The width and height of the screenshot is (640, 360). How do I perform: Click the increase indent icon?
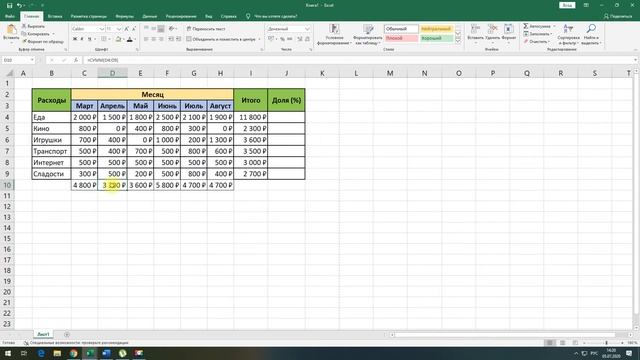[178, 39]
